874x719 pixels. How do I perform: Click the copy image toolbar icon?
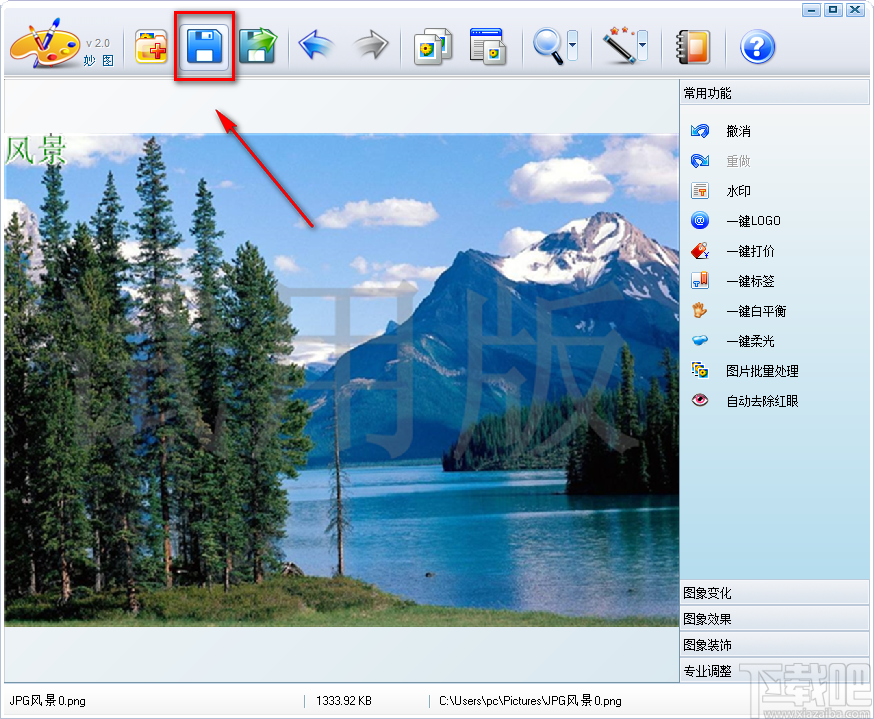432,45
